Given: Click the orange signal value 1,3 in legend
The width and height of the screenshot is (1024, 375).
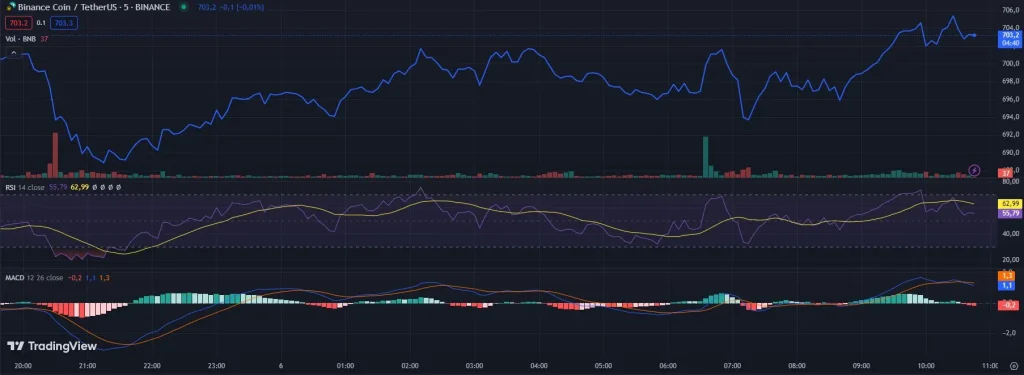Looking at the screenshot, I should 104,278.
